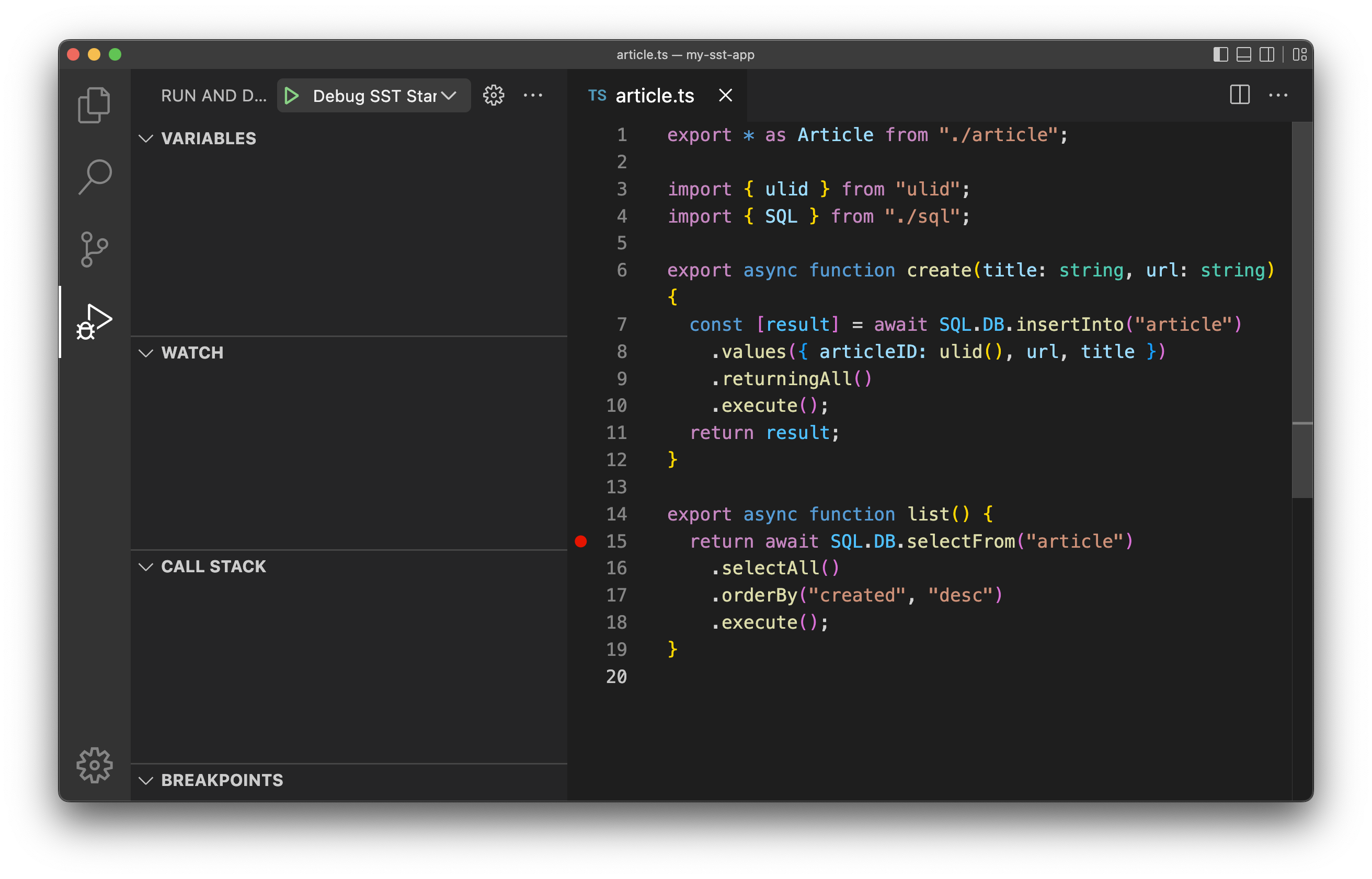Open editor more actions ellipsis
The height and width of the screenshot is (879, 1372).
pyautogui.click(x=1278, y=95)
